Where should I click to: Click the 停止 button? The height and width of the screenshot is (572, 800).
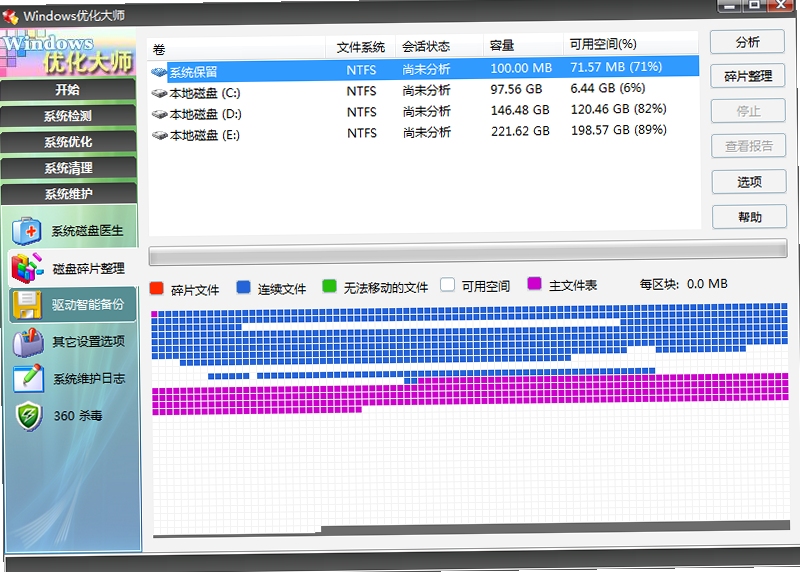tap(748, 111)
